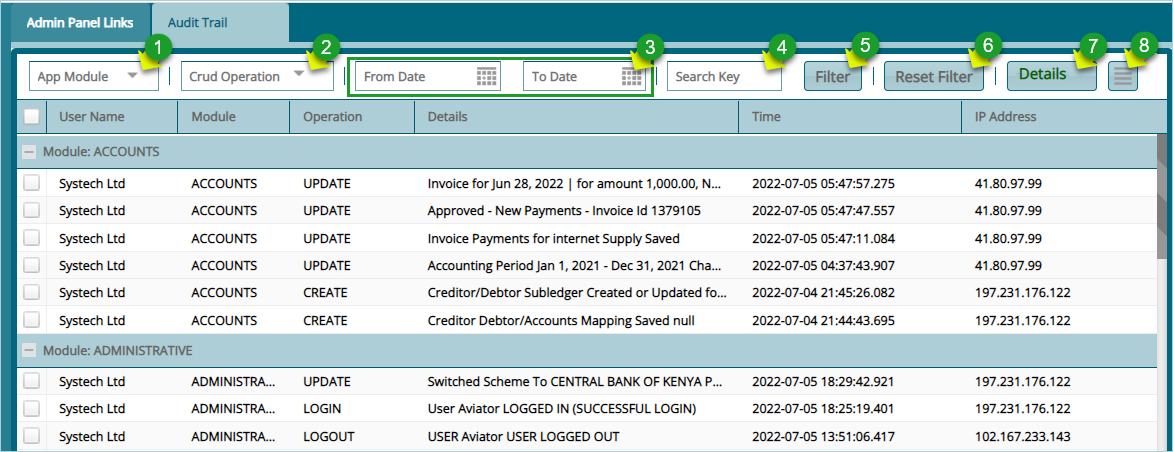This screenshot has height=452, width=1173.
Task: Select the time cell 2022-07-05 05:47:57.275
Action: coord(823,184)
